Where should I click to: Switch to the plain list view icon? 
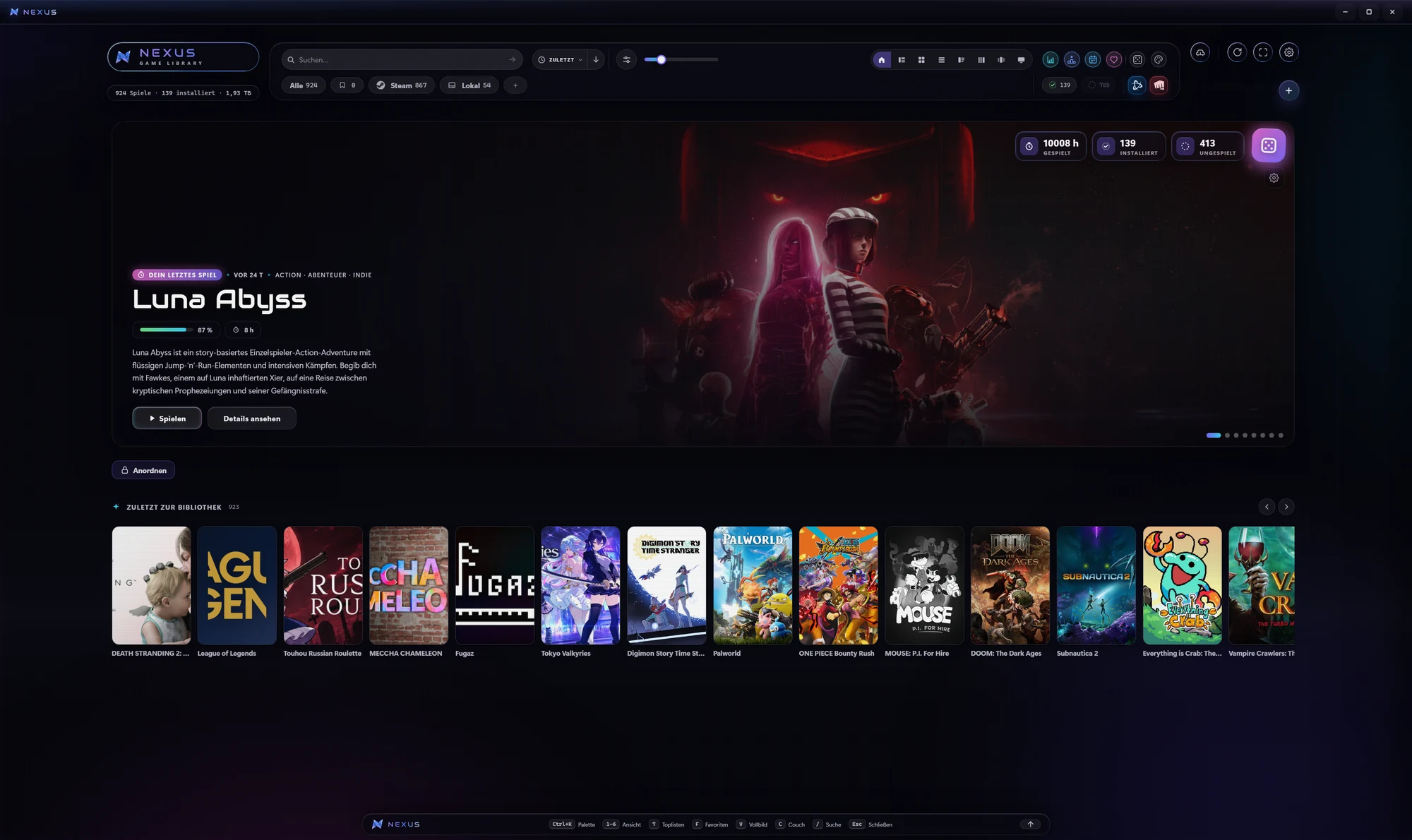point(941,60)
